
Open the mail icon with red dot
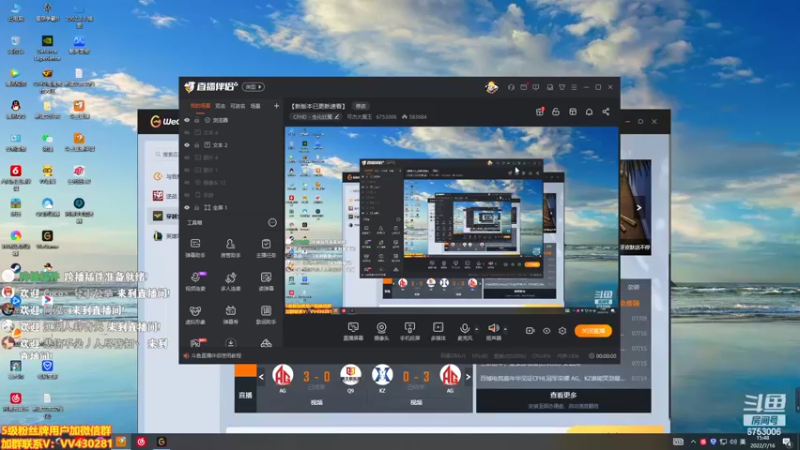click(523, 87)
